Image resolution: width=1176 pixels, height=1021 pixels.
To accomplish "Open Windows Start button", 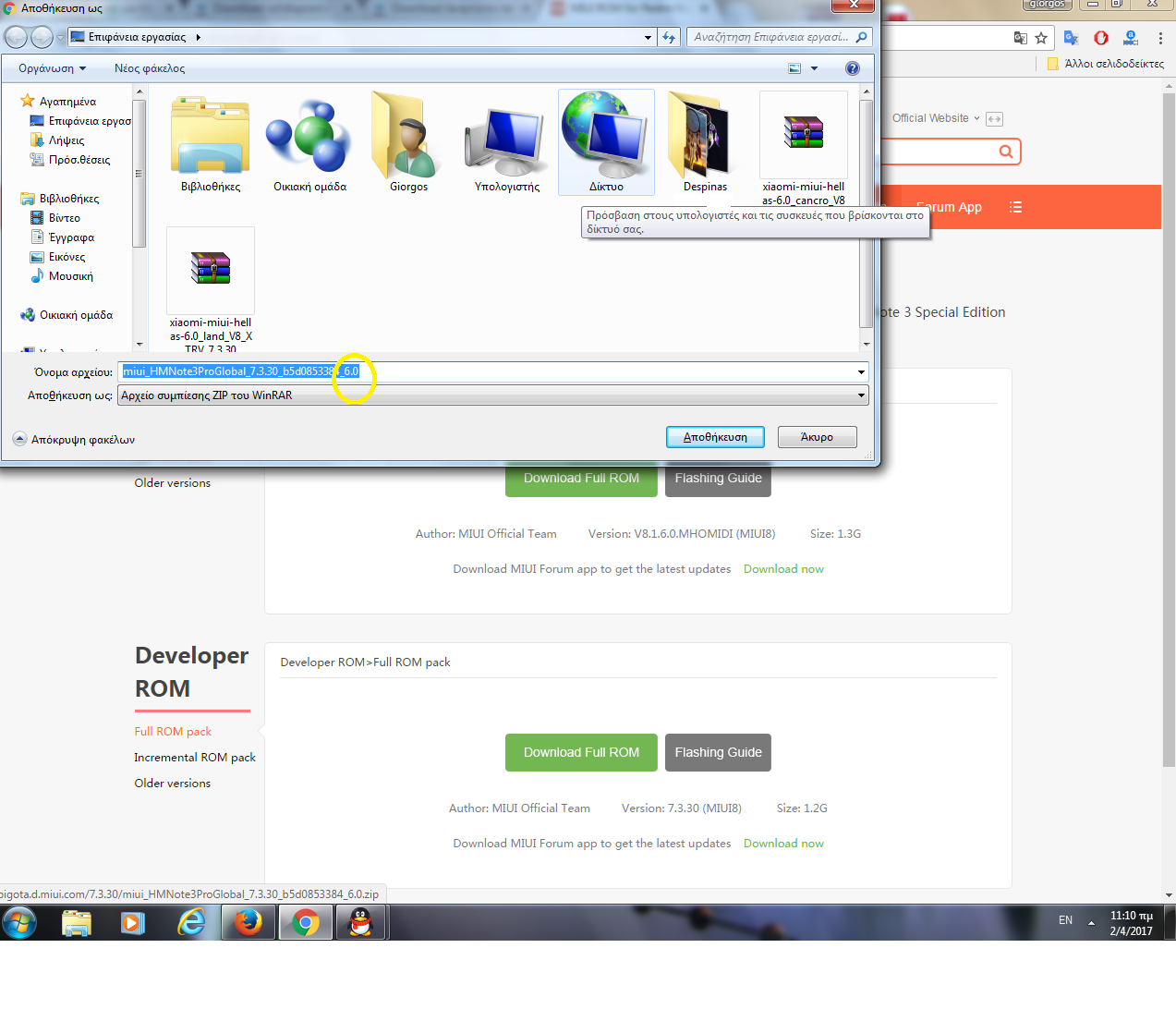I will tap(19, 922).
